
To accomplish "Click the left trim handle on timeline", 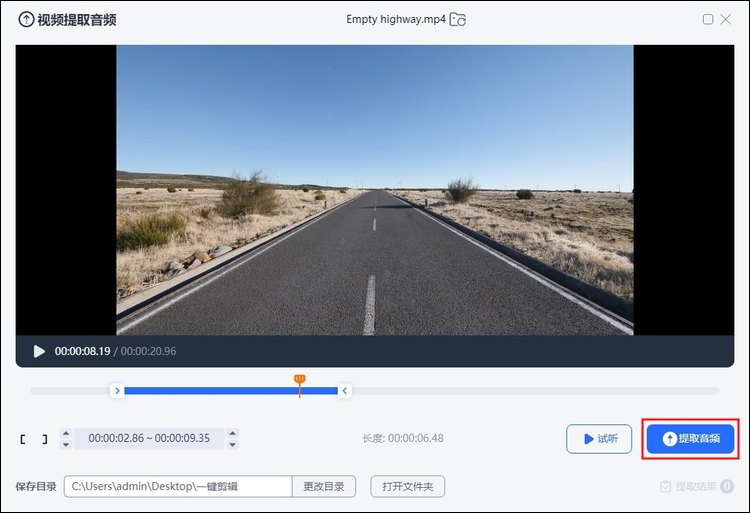I will 117,391.
